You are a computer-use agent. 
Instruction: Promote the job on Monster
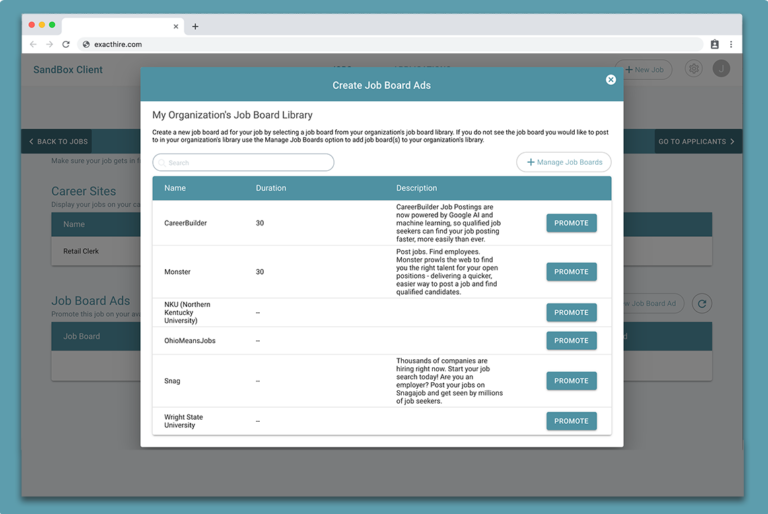pyautogui.click(x=571, y=271)
